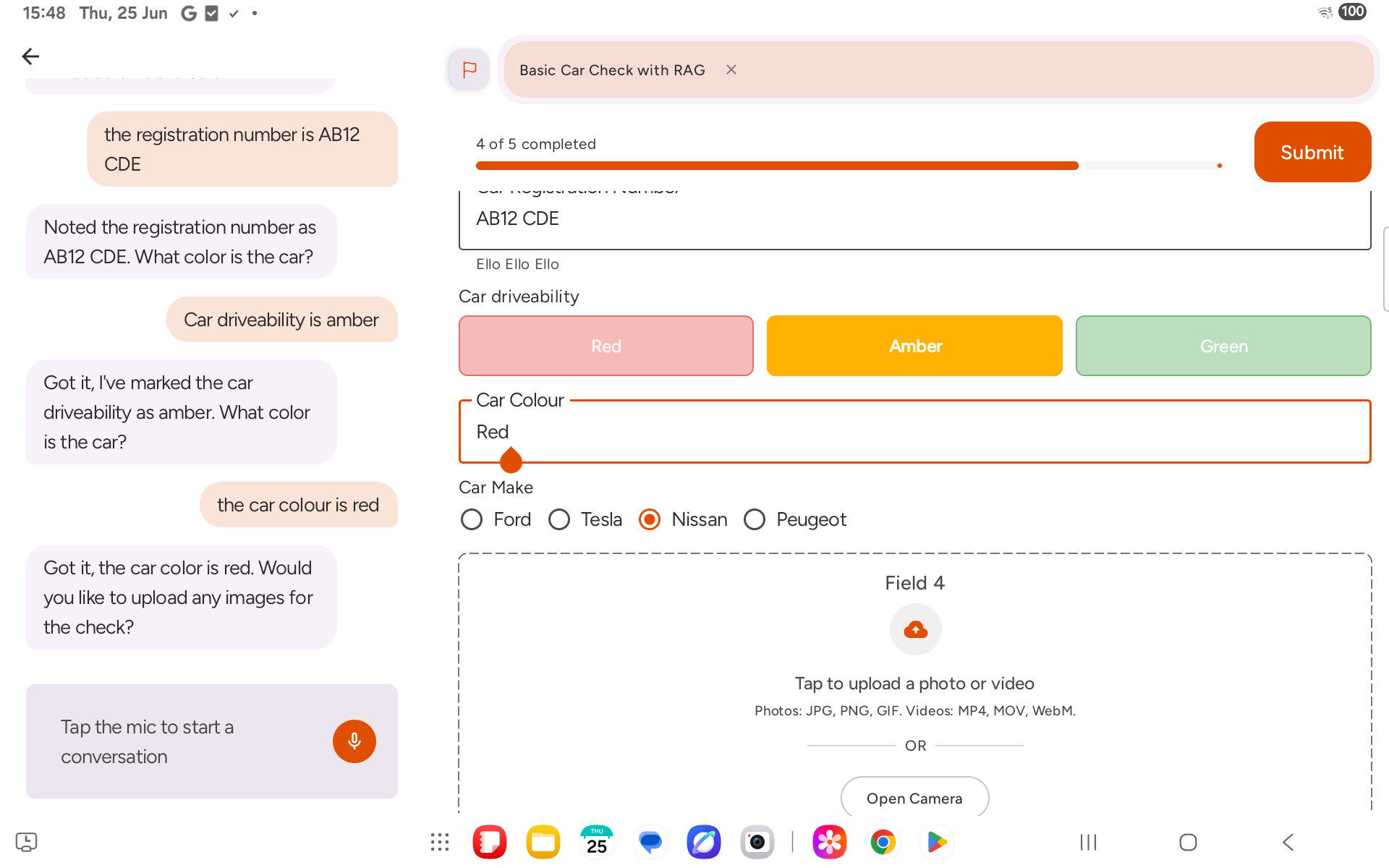Tap the 'Ello Ello Ello' helper text
Screen dimensions: 1389x868
(517, 264)
